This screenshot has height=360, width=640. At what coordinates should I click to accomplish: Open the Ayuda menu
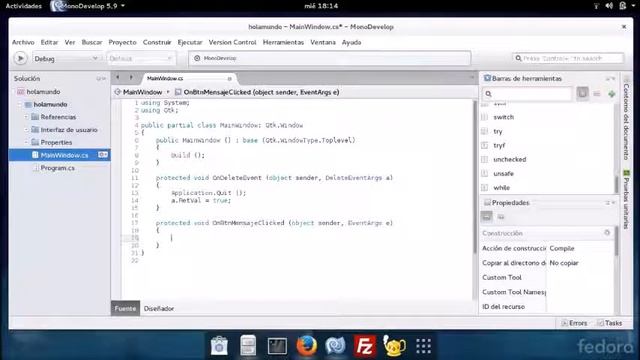(351, 42)
